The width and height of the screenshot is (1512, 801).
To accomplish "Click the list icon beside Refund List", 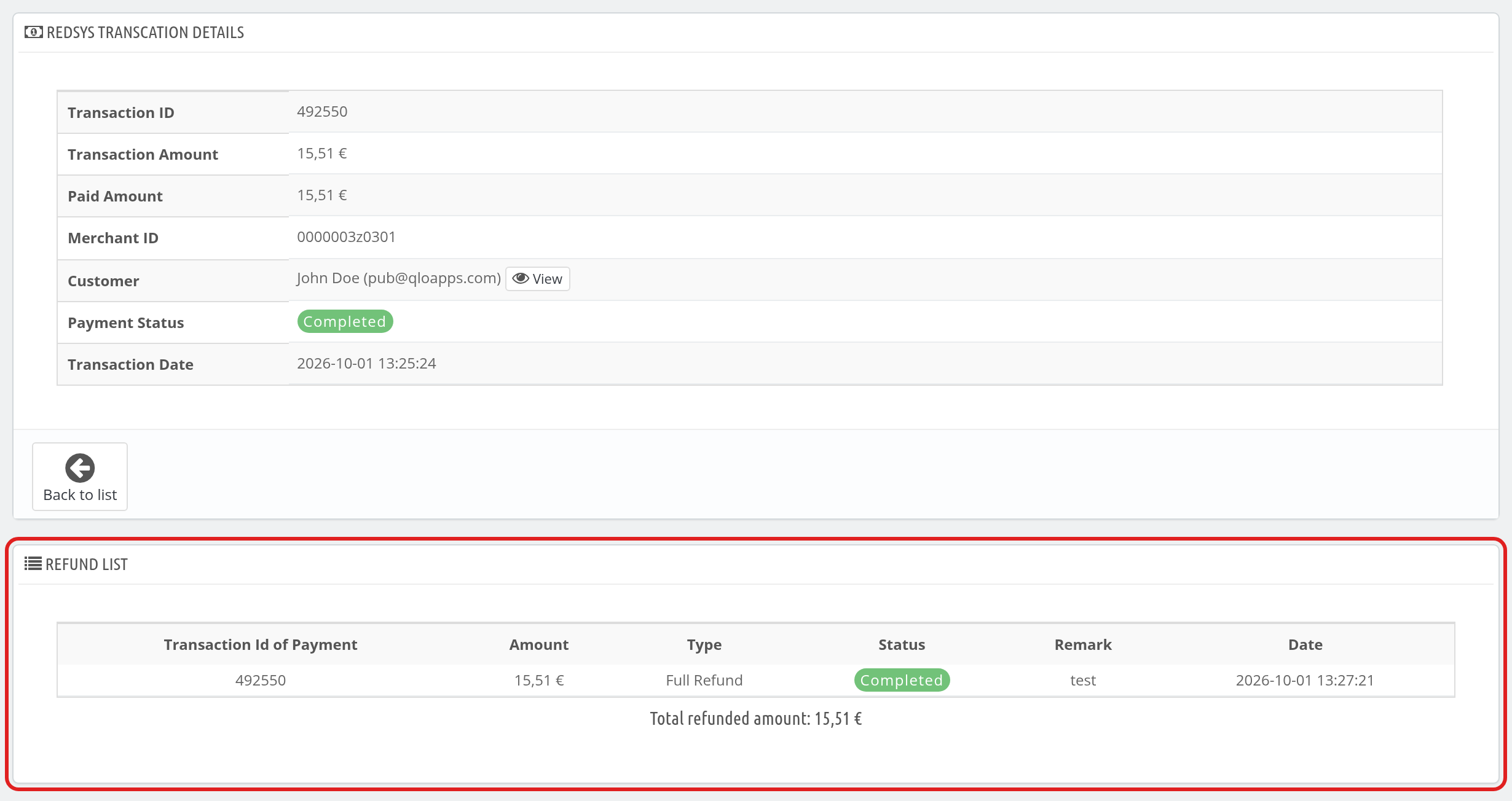I will (33, 564).
